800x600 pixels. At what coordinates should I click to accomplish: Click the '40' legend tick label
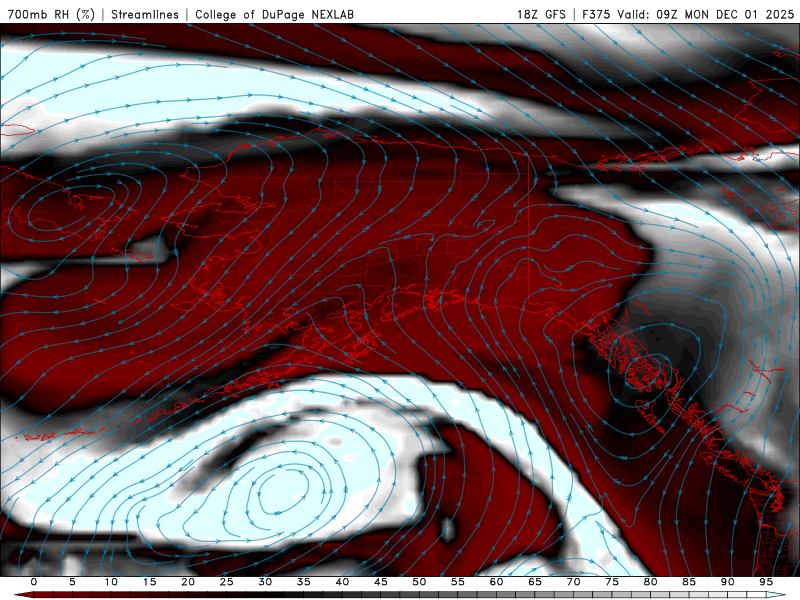tap(342, 582)
